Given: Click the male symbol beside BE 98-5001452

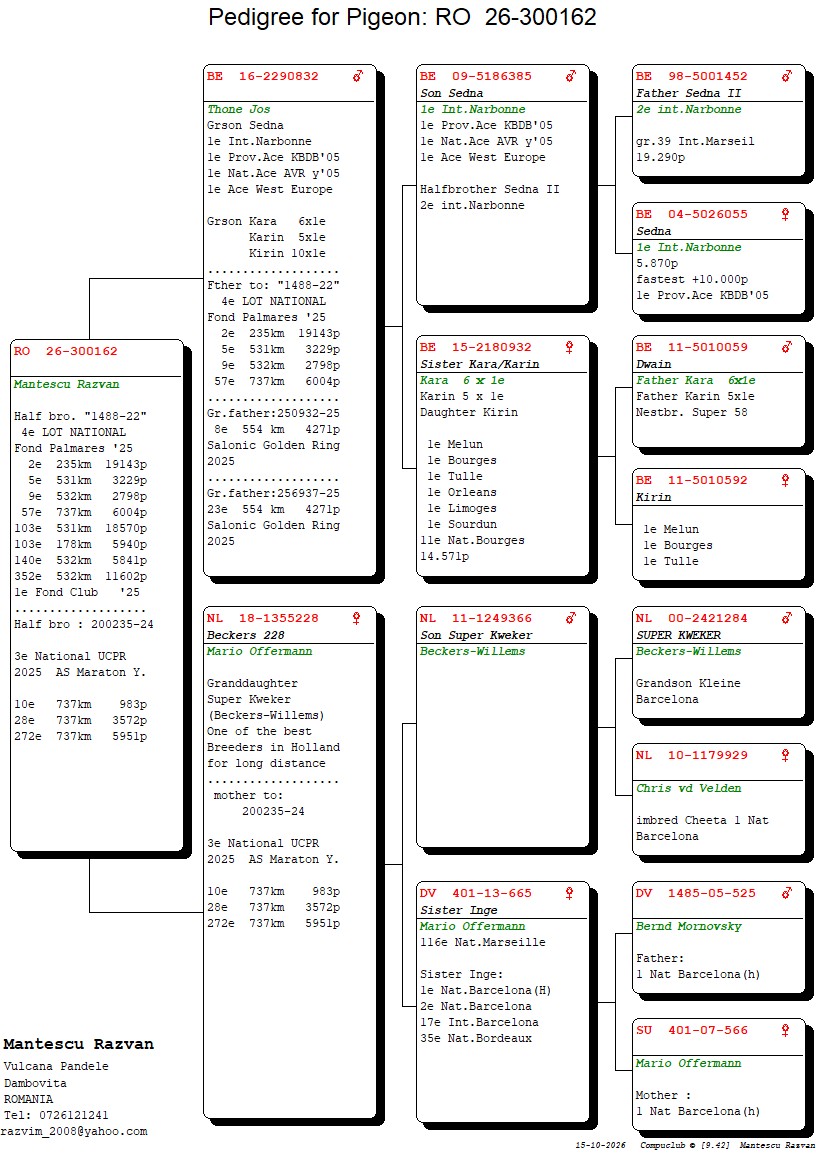Looking at the screenshot, I should pos(787,75).
